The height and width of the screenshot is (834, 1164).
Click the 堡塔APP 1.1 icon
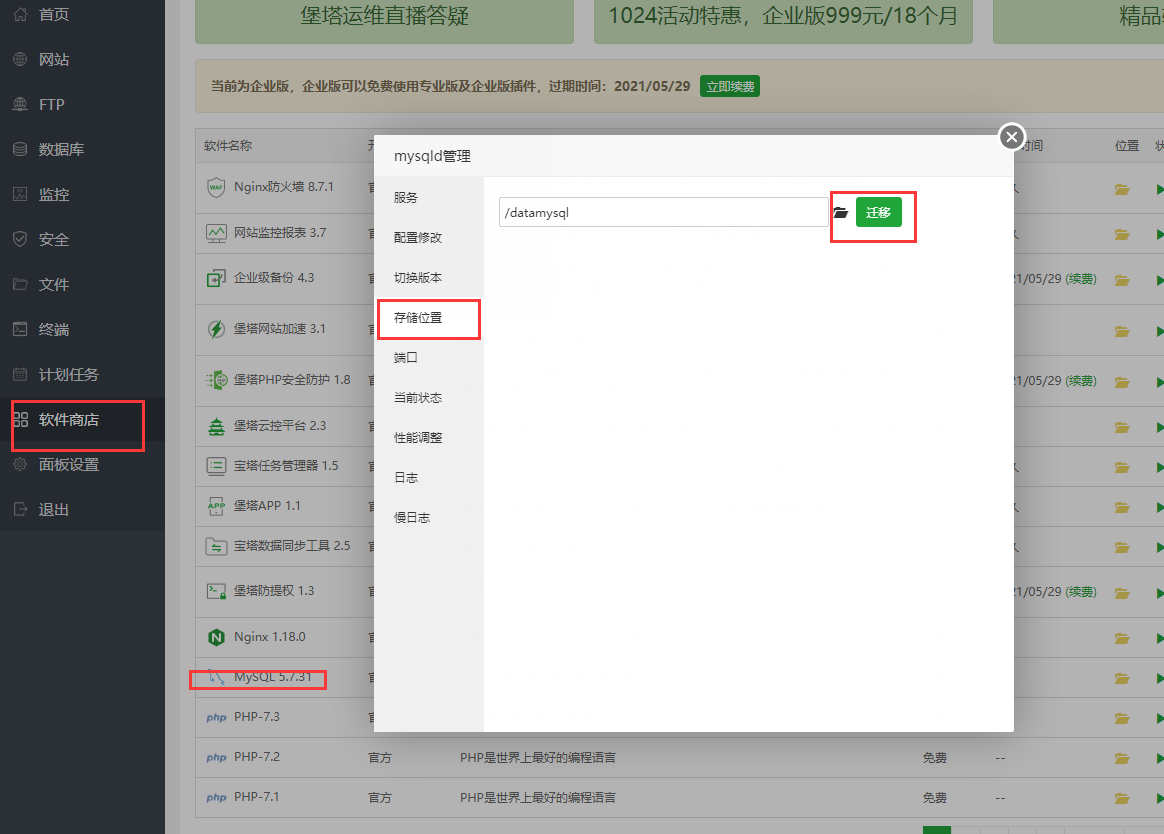216,506
